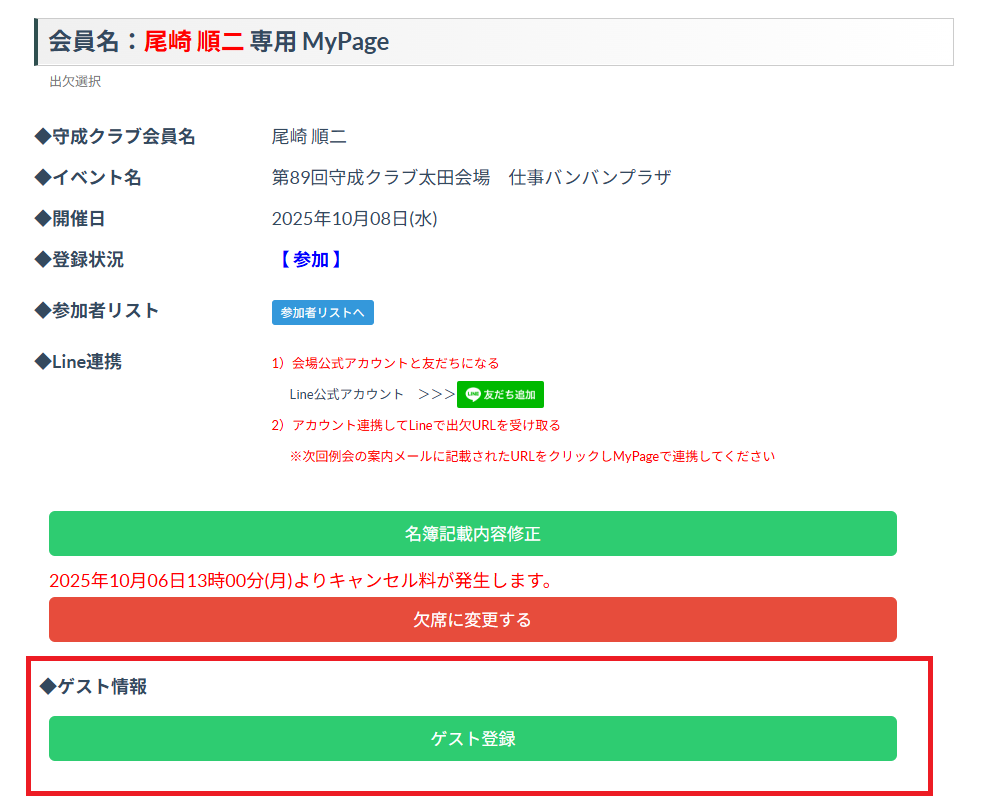987x807 pixels.
Task: Click the event date 2025年10月08日(水)
Action: coord(354,219)
